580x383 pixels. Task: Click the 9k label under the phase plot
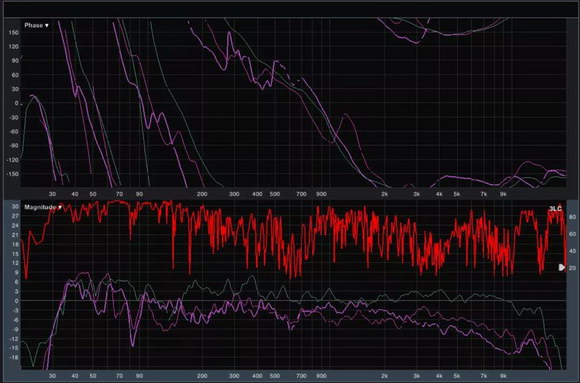503,194
